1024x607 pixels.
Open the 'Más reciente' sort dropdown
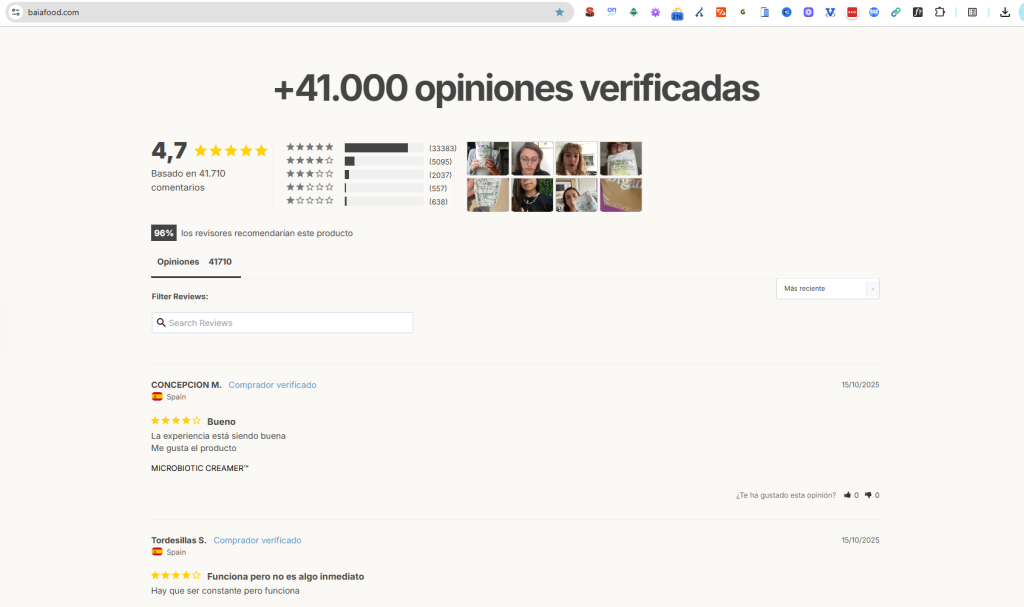point(822,288)
